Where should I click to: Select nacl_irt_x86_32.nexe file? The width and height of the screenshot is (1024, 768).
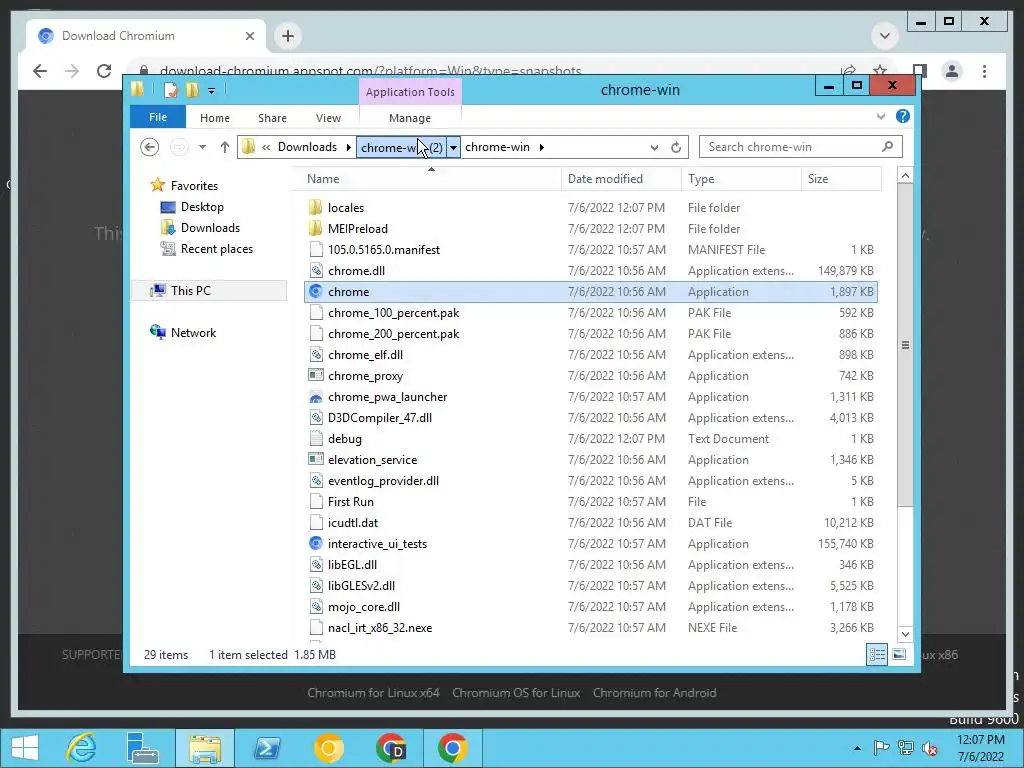coord(379,628)
